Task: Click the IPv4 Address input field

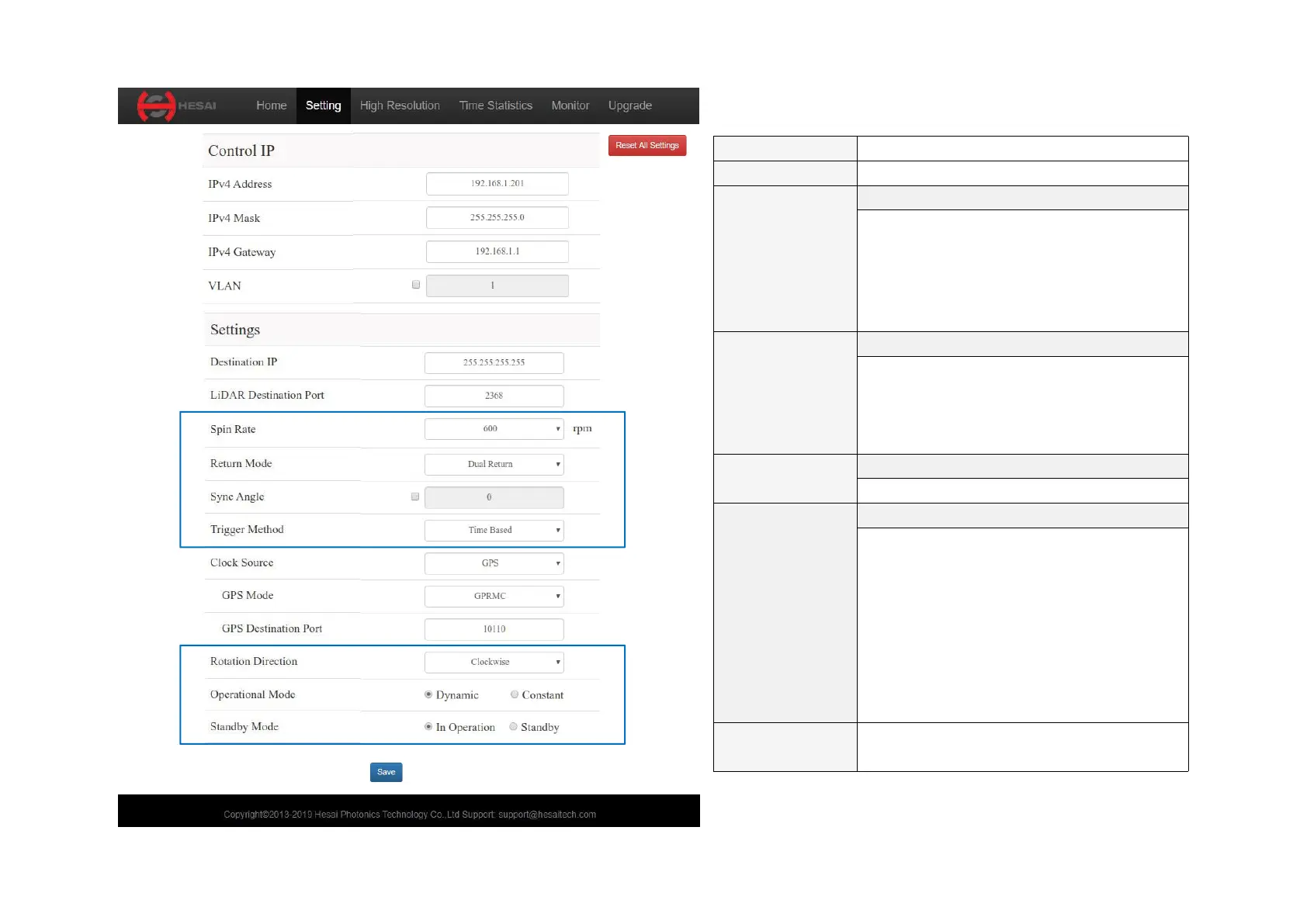Action: (x=497, y=184)
